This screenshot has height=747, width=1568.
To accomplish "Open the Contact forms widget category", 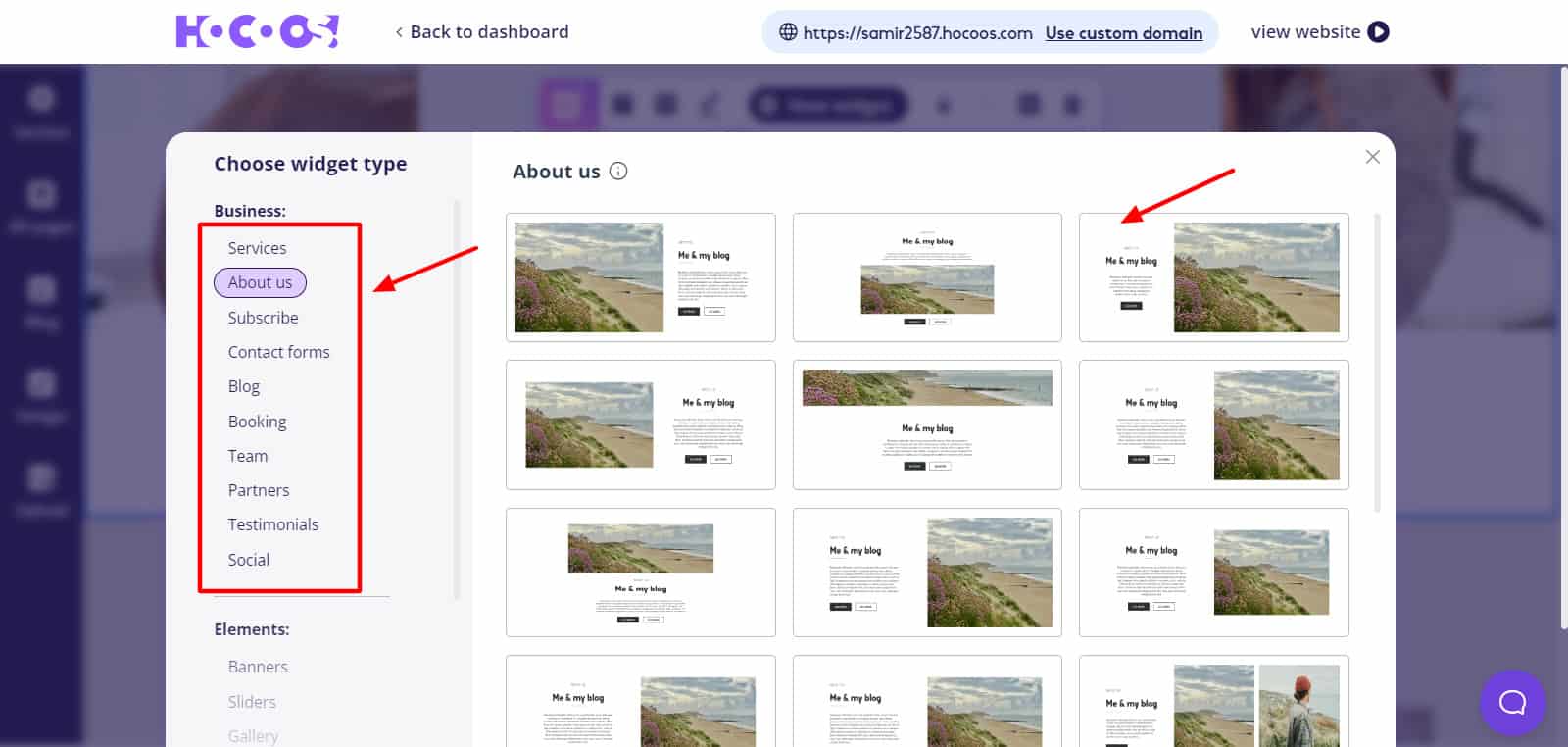I will pyautogui.click(x=278, y=352).
